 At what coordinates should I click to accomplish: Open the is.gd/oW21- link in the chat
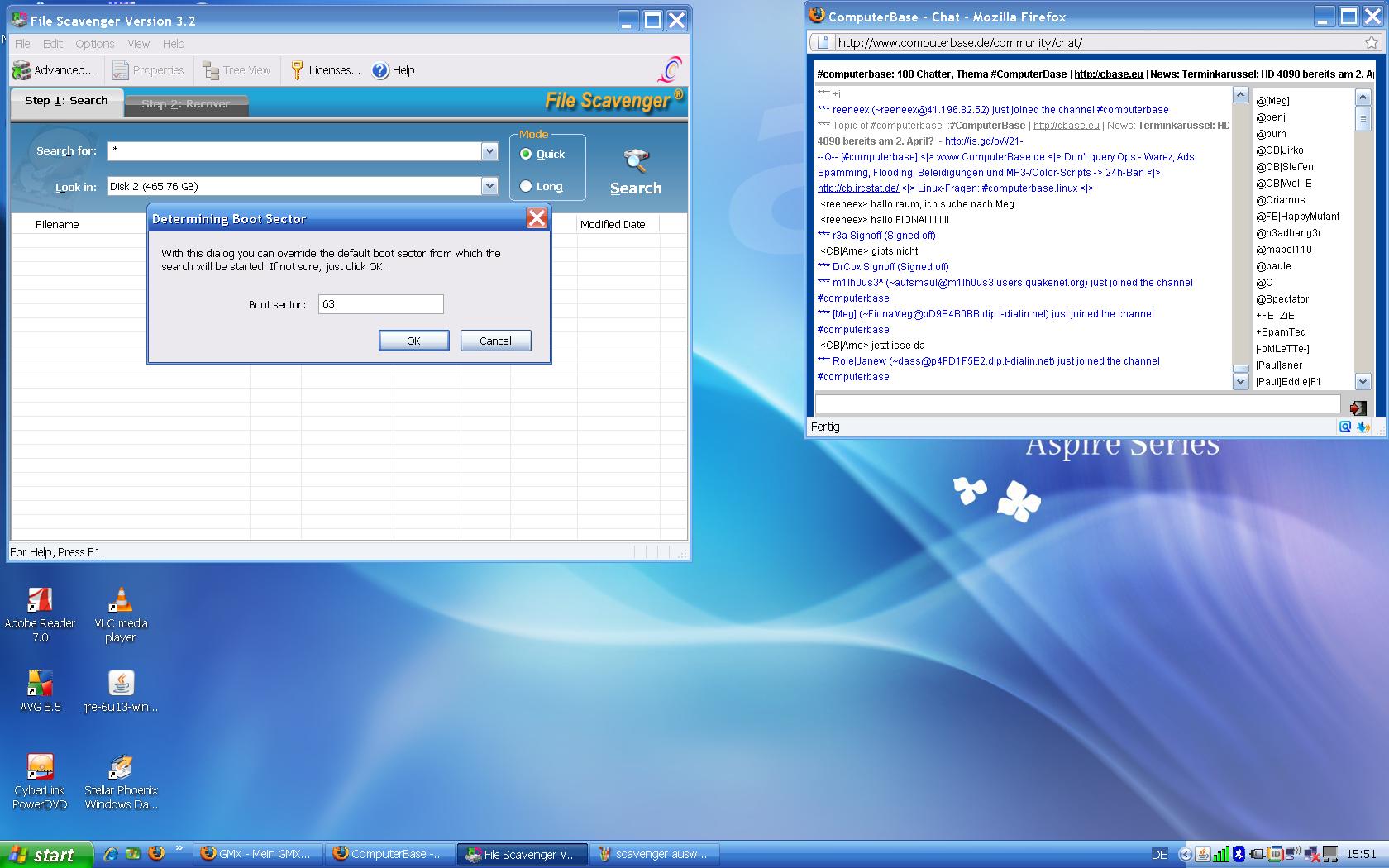point(984,141)
